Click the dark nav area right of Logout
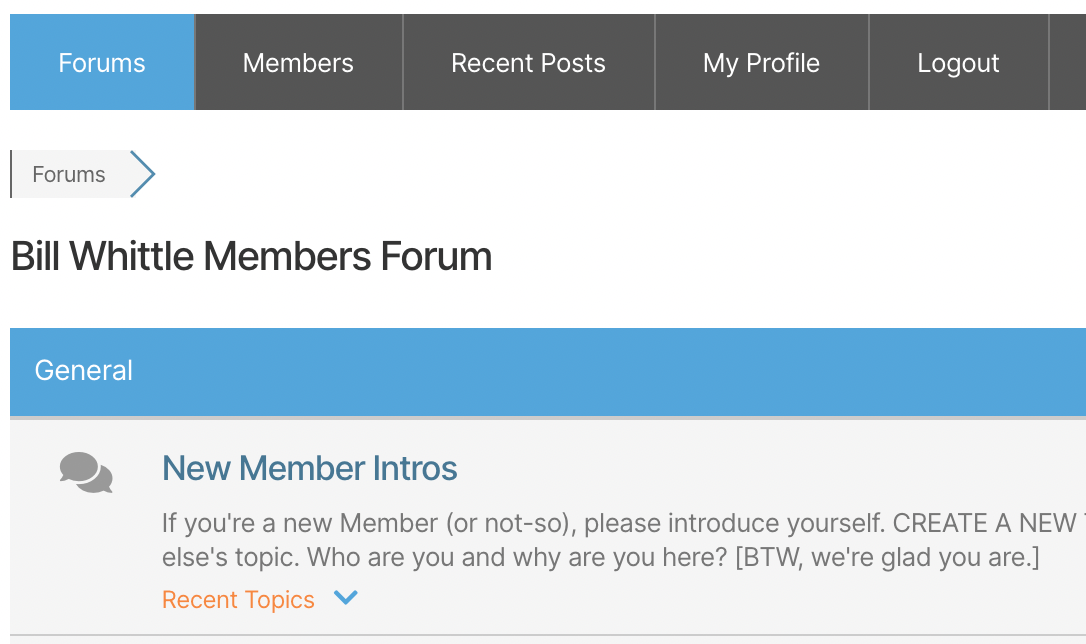 pos(1068,63)
